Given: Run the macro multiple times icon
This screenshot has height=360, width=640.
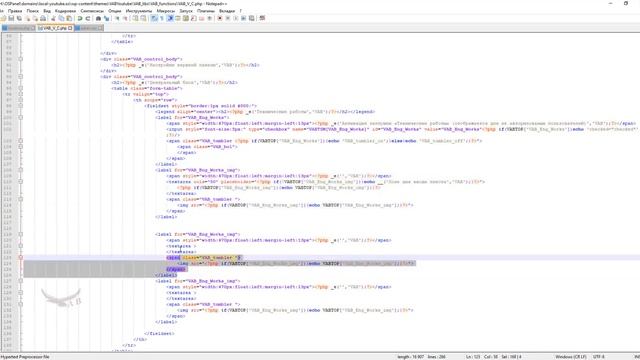Looking at the screenshot, I should pos(243,18).
